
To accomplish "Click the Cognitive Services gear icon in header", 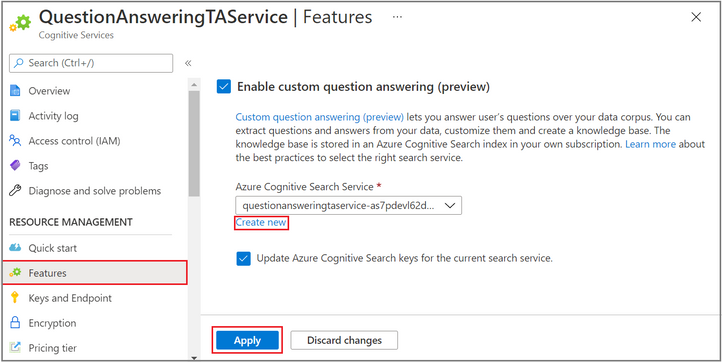I will click(20, 23).
